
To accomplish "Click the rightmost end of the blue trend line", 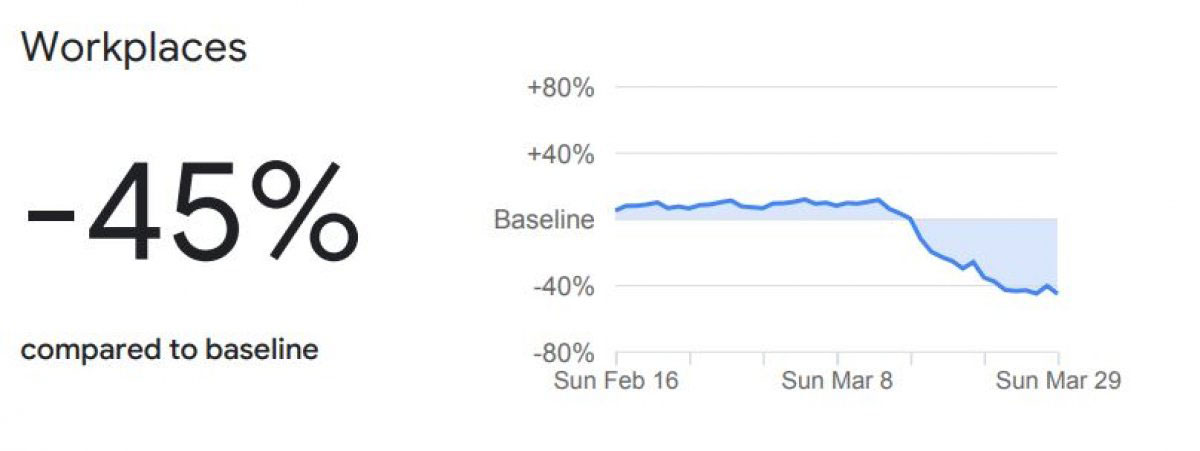I will (1057, 292).
